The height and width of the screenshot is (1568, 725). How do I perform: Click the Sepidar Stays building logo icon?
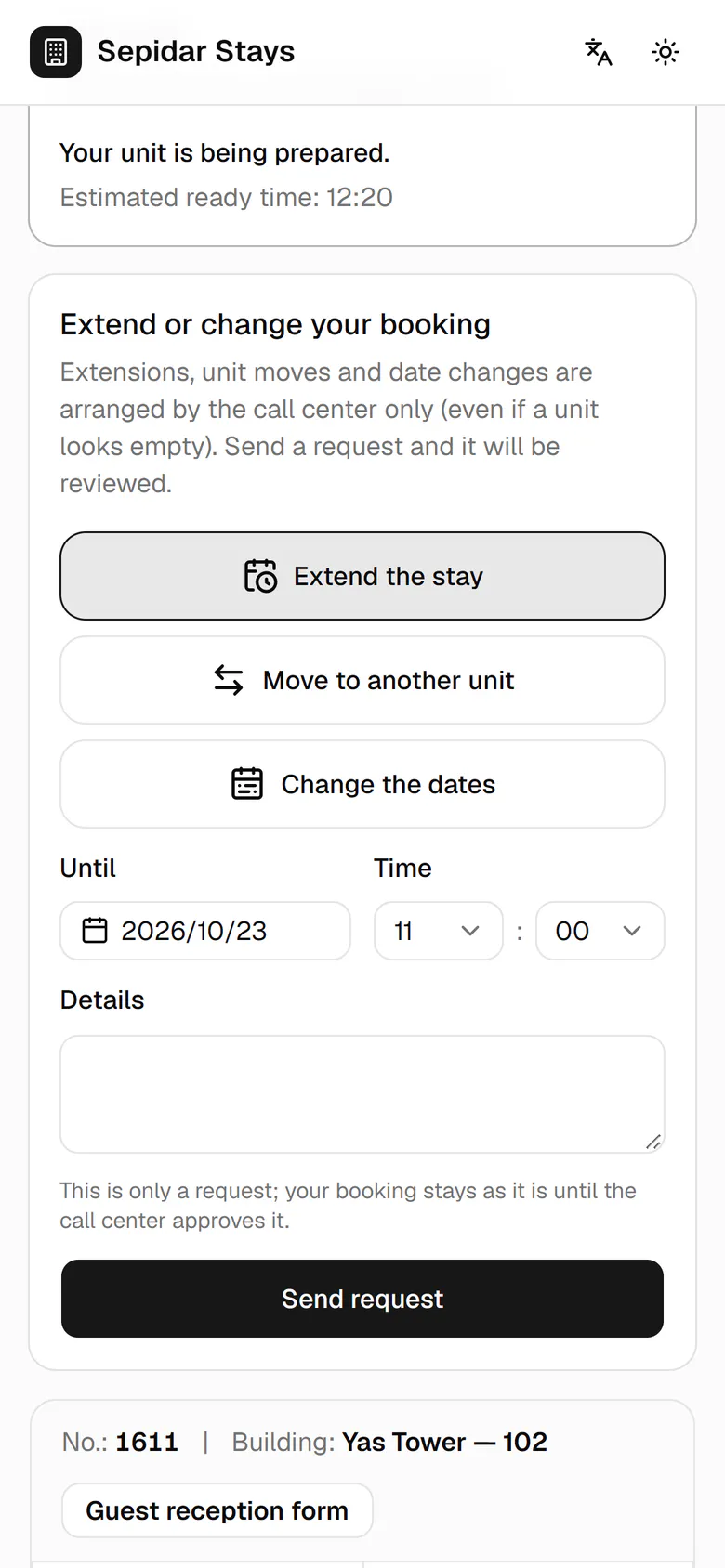(x=56, y=52)
